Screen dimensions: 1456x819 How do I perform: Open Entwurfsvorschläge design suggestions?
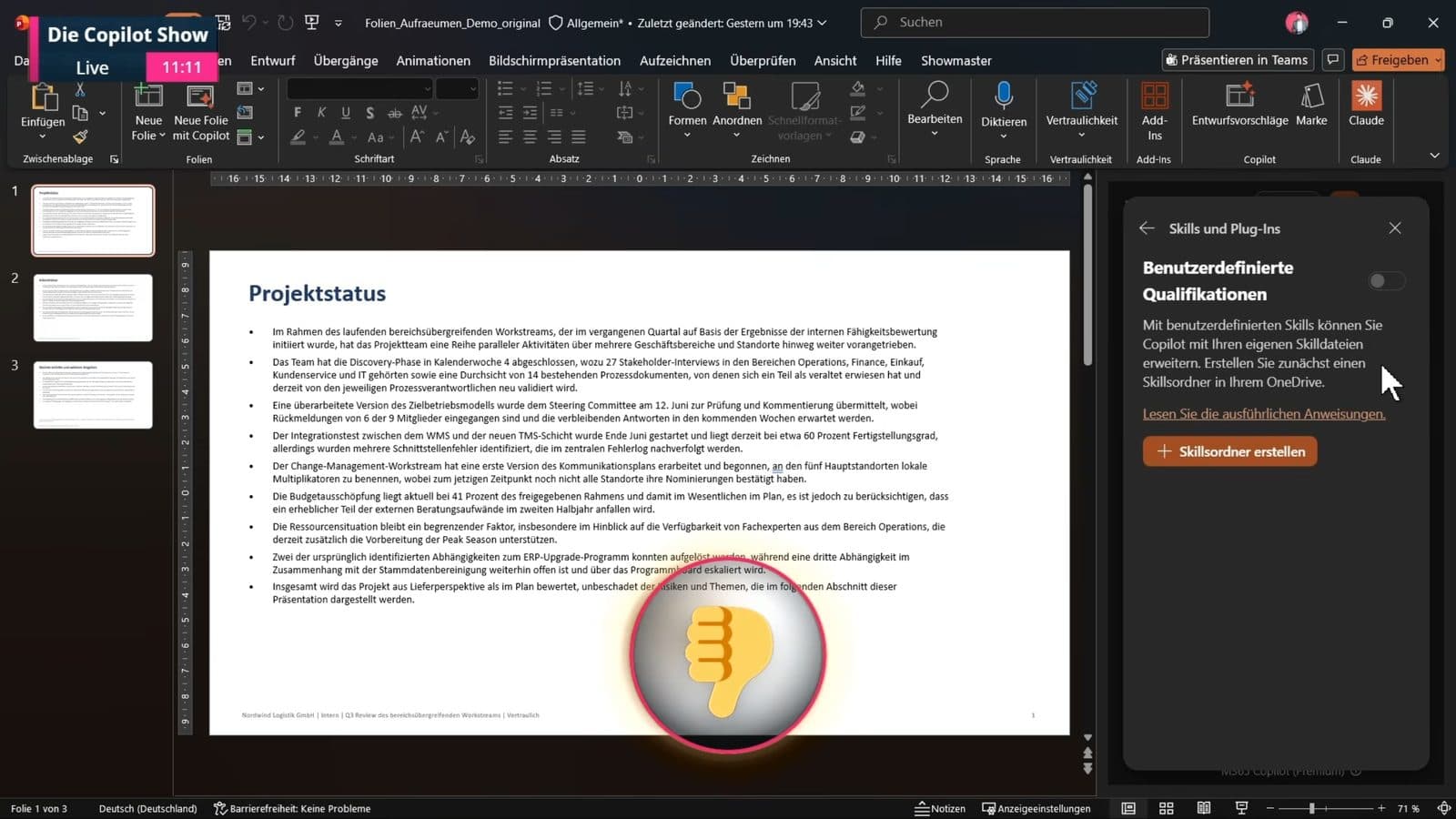tap(1239, 105)
